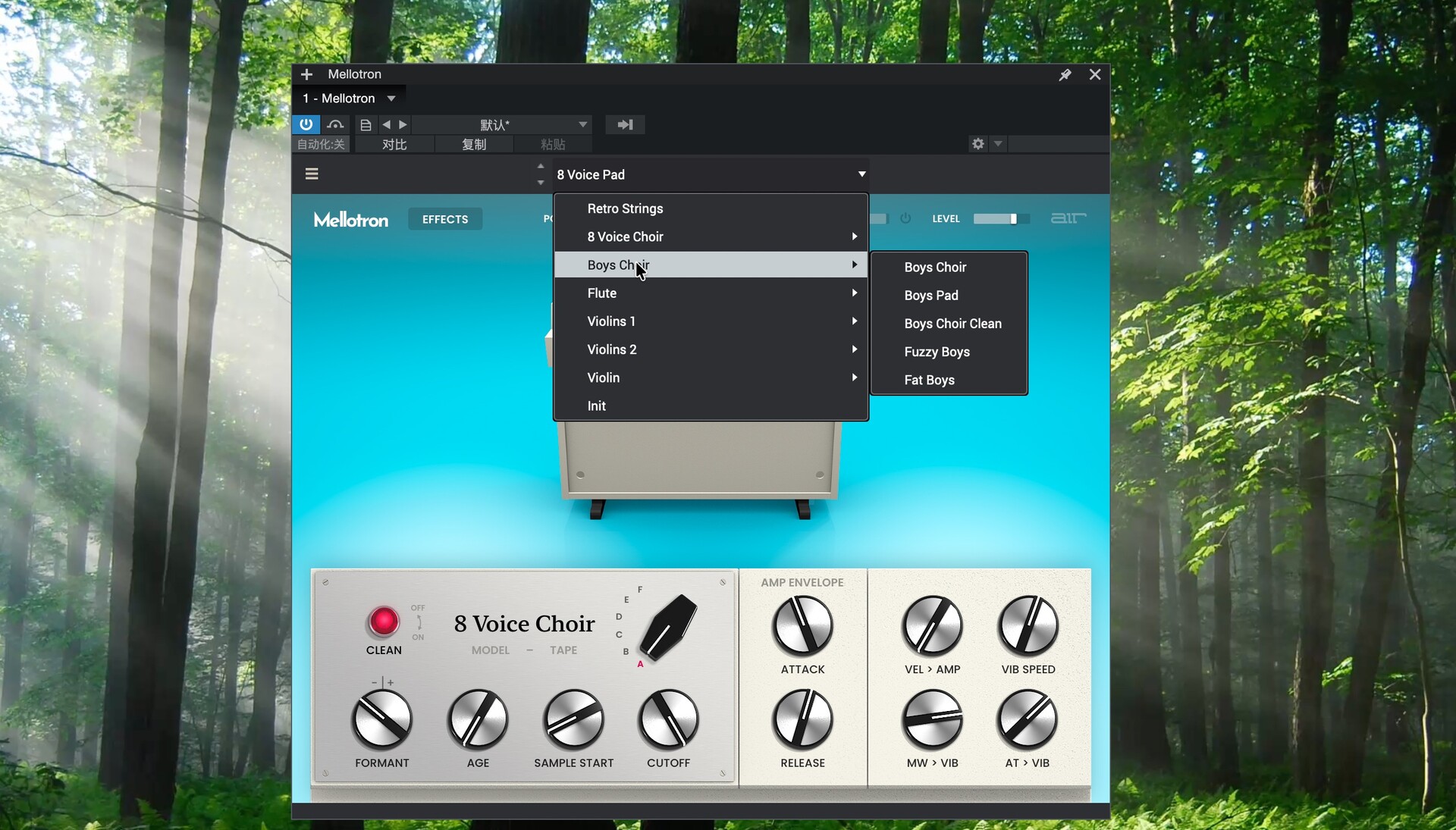Adjust the LEVEL slider
This screenshot has height=830, width=1456.
(1013, 219)
